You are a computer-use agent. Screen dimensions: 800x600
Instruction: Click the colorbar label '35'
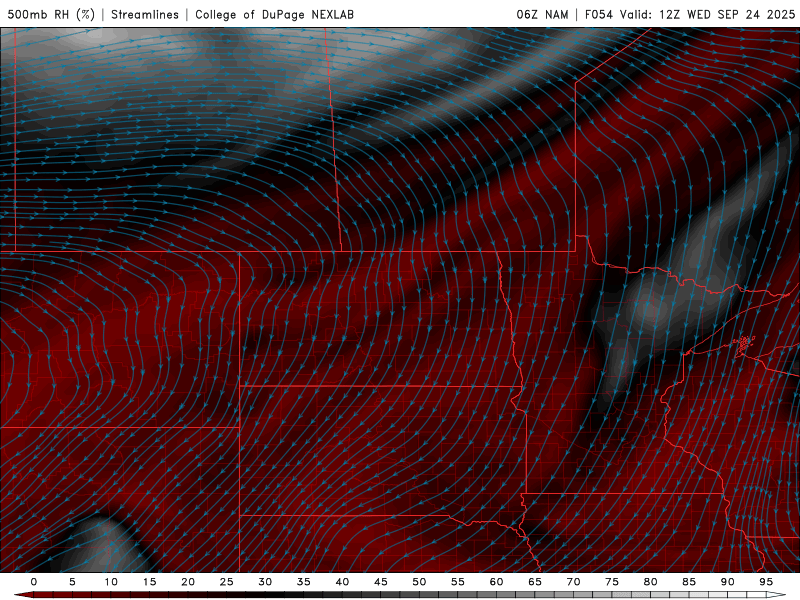304,582
